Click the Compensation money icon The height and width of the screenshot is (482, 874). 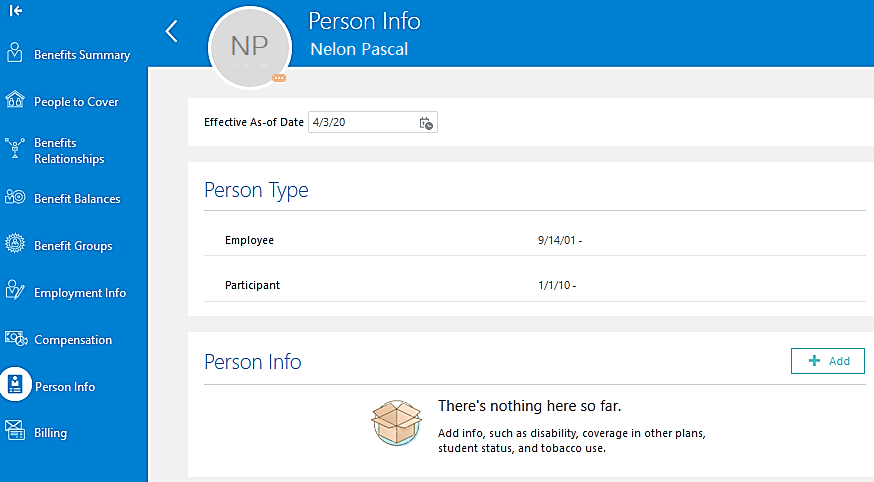pyautogui.click(x=16, y=338)
